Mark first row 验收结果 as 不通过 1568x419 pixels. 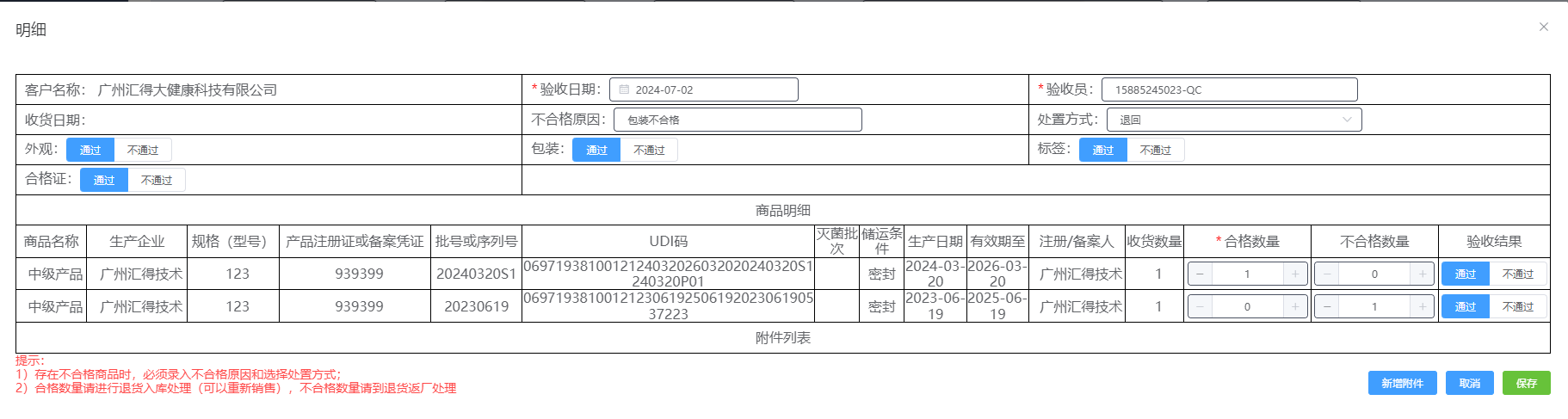click(x=1517, y=274)
